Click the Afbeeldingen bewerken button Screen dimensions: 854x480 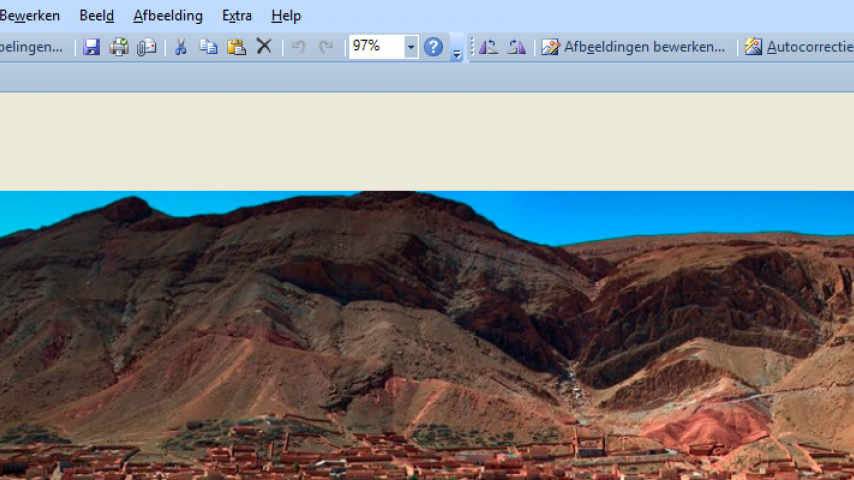click(x=634, y=47)
